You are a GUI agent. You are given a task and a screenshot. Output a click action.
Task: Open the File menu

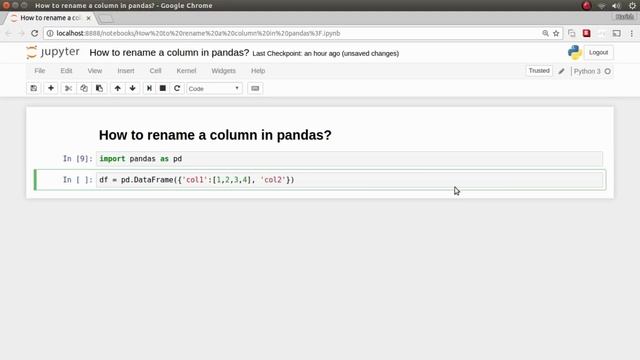[x=40, y=71]
